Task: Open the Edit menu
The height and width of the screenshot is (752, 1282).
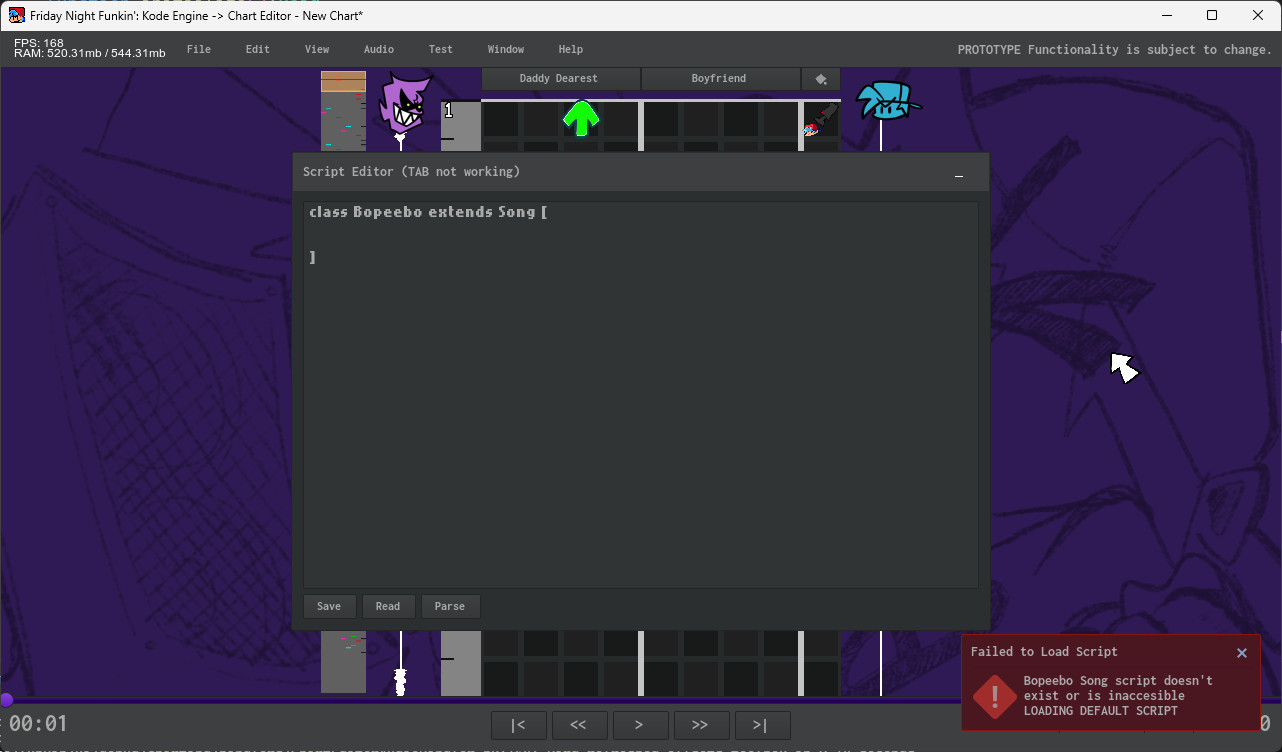Action: pos(258,49)
